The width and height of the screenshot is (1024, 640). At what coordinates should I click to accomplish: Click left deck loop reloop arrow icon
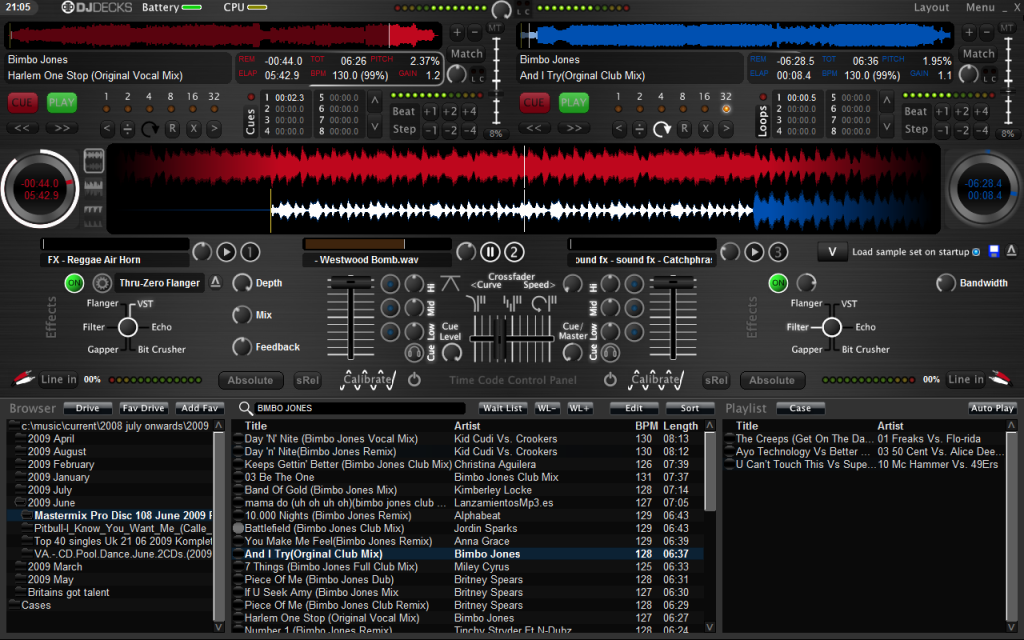tap(150, 129)
